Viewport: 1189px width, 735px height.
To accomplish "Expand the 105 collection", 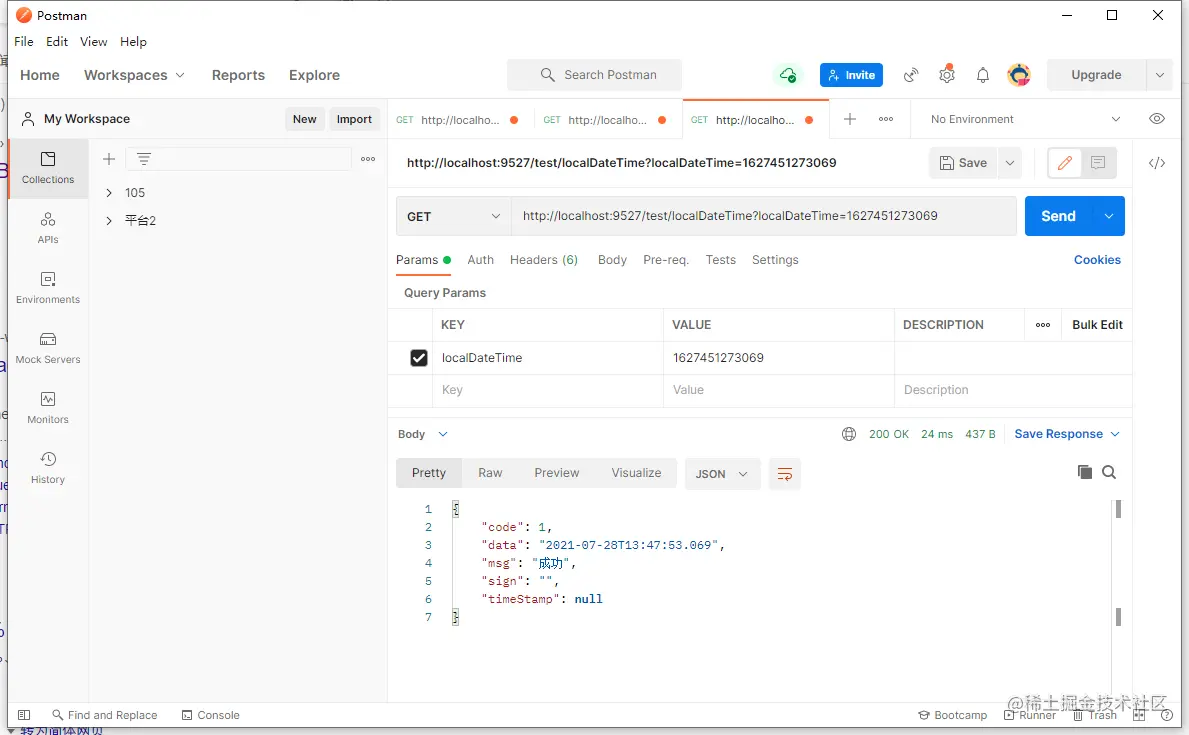I will coord(108,193).
